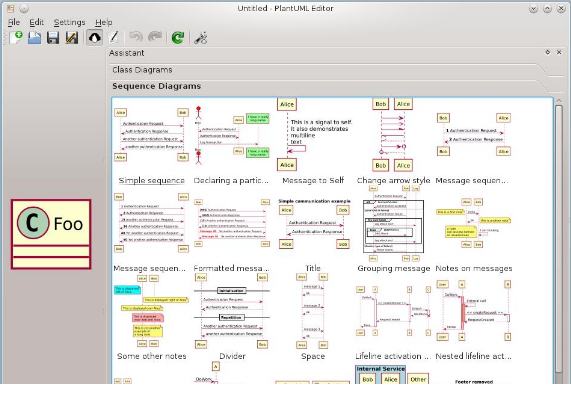The width and height of the screenshot is (571, 399).
Task: Open the Edit menu
Action: (36, 22)
